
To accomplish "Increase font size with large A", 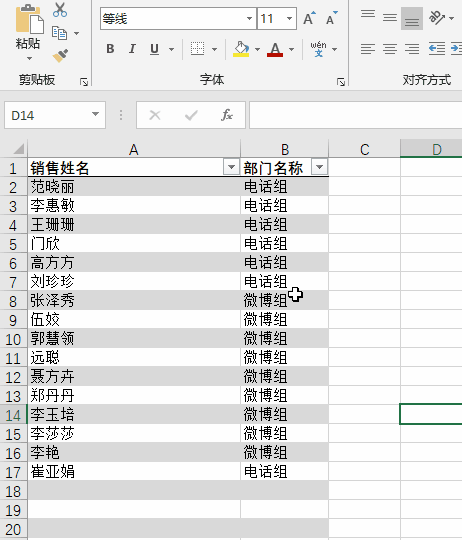I will [309, 18].
